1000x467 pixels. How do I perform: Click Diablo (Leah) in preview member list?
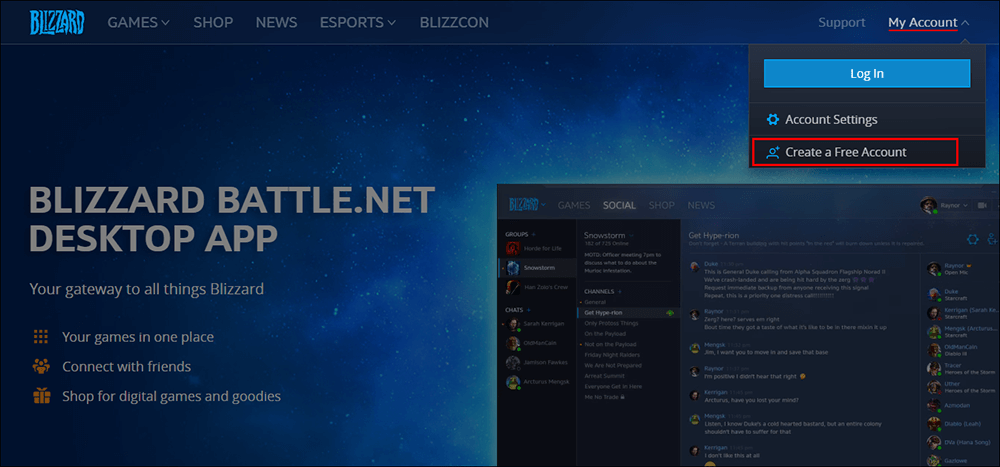click(x=962, y=424)
